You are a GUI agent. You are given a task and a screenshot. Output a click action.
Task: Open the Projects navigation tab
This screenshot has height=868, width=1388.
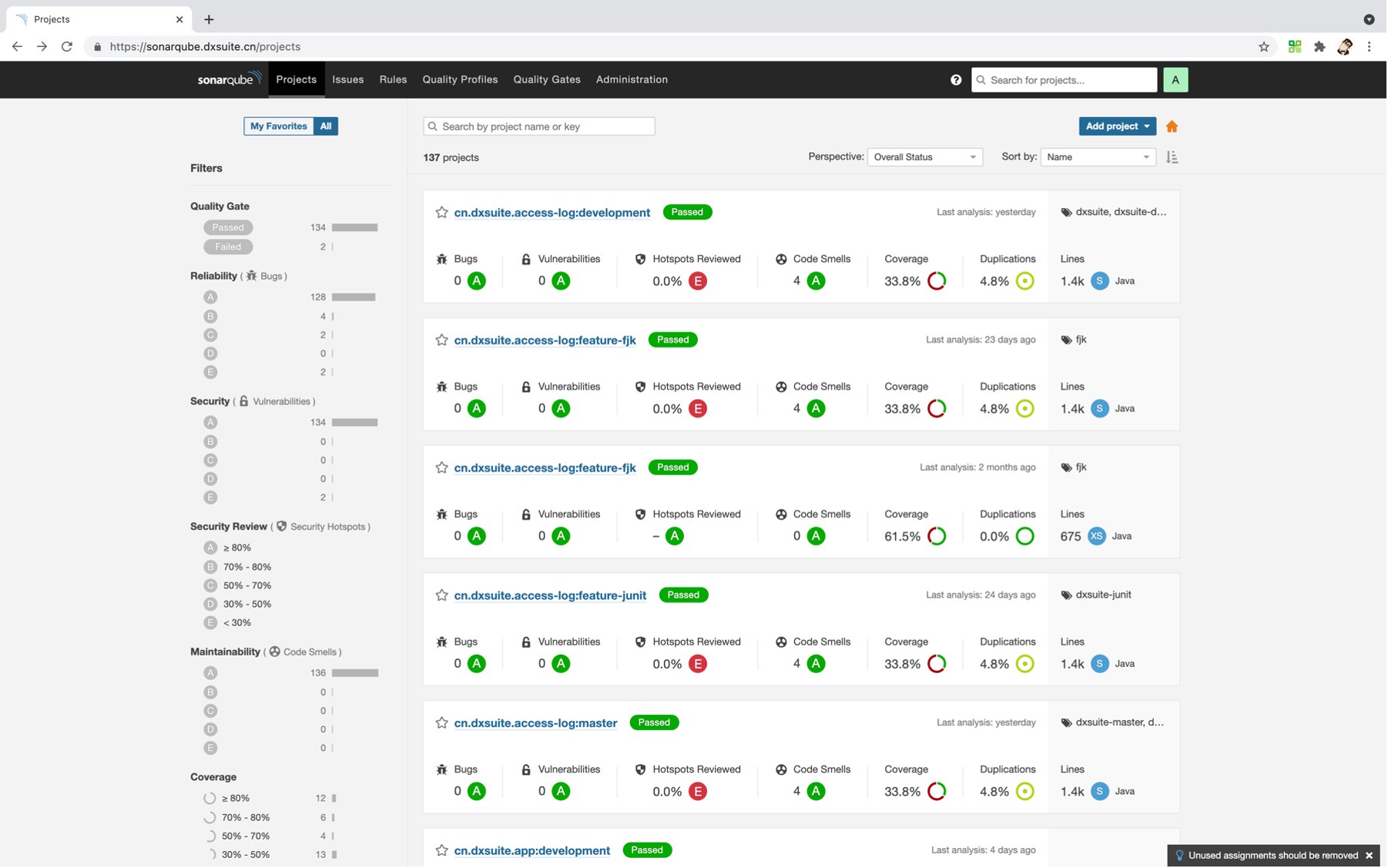(296, 80)
